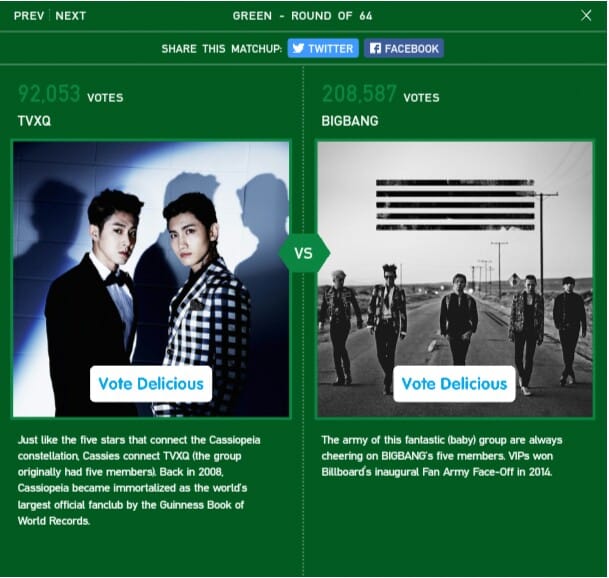Click the BIGBANG group name

[350, 121]
